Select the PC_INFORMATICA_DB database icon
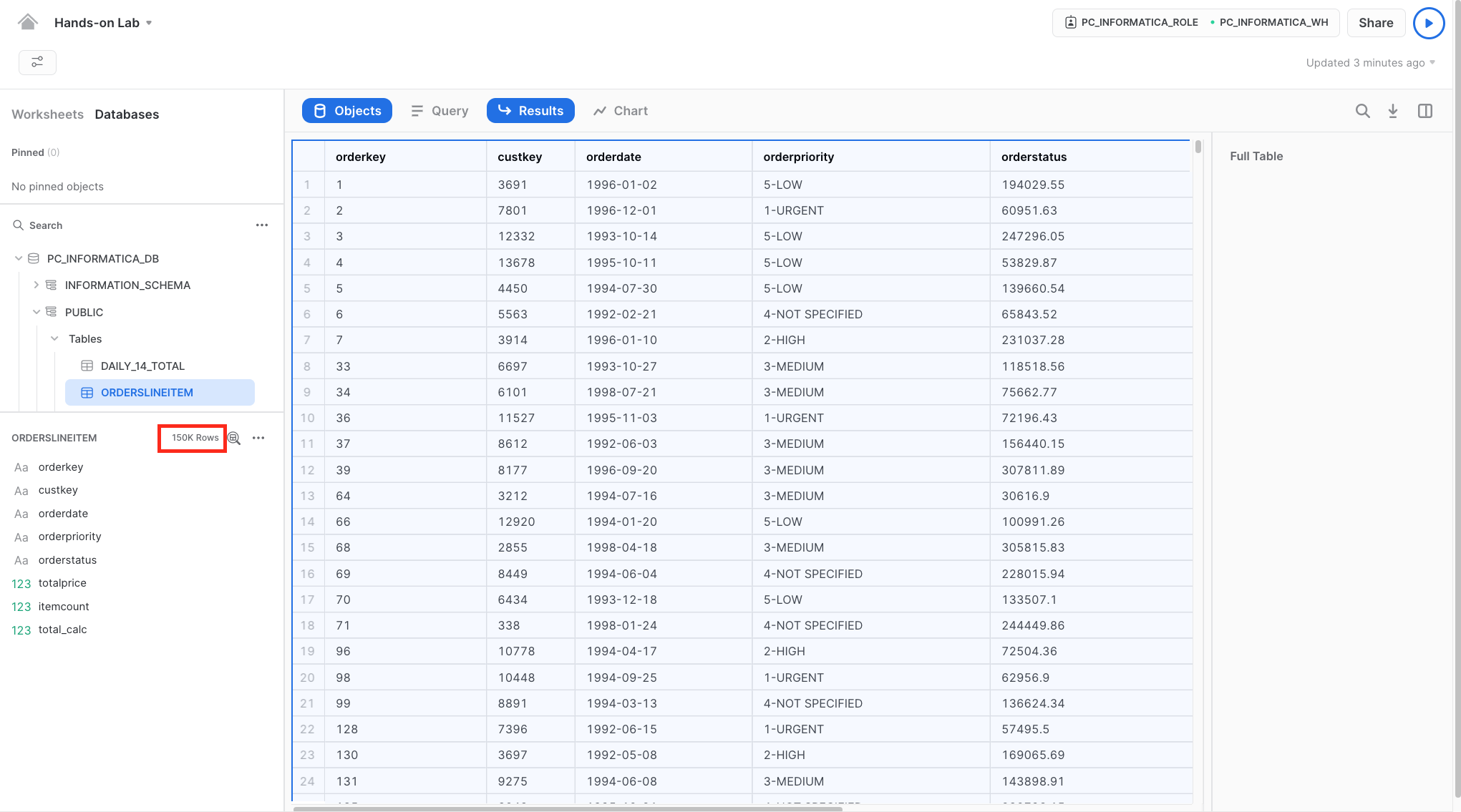The width and height of the screenshot is (1461, 812). pos(34,258)
